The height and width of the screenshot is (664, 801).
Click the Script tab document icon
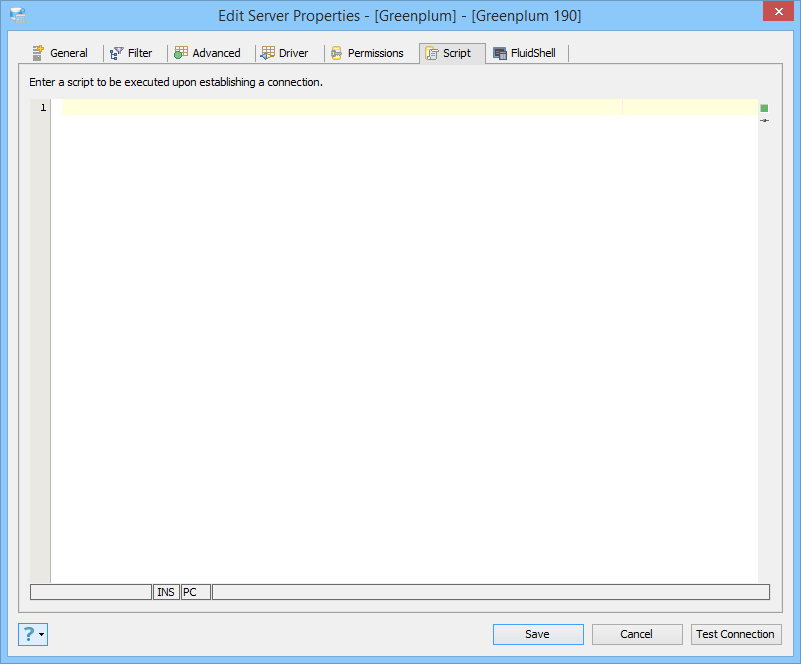(x=432, y=53)
